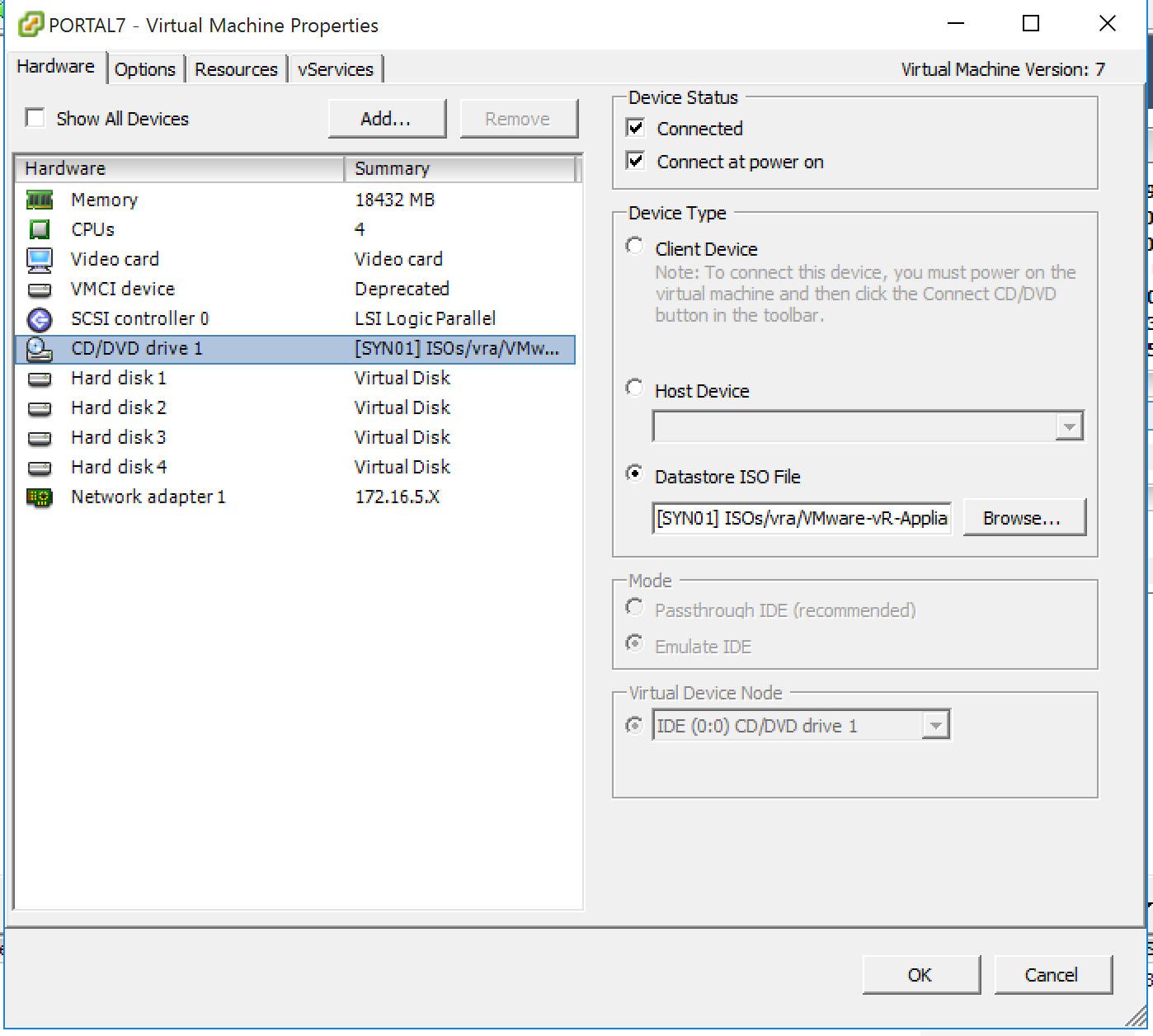Viewport: 1153px width, 1036px height.
Task: Click the Memory chip icon
Action: [x=40, y=200]
